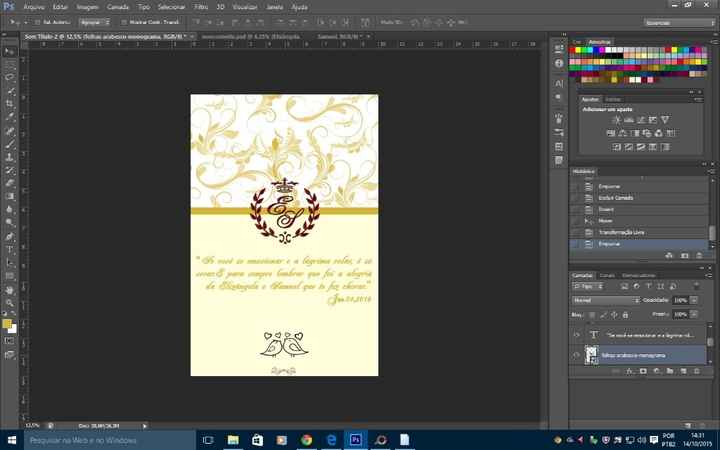
Task: Select the Excluir Camada history state
Action: click(641, 198)
